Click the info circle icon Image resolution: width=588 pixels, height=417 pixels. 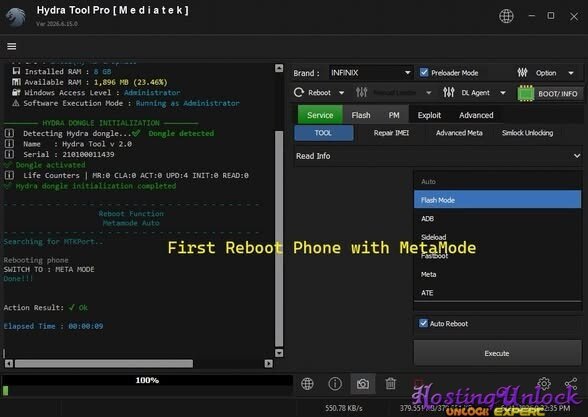pos(335,384)
